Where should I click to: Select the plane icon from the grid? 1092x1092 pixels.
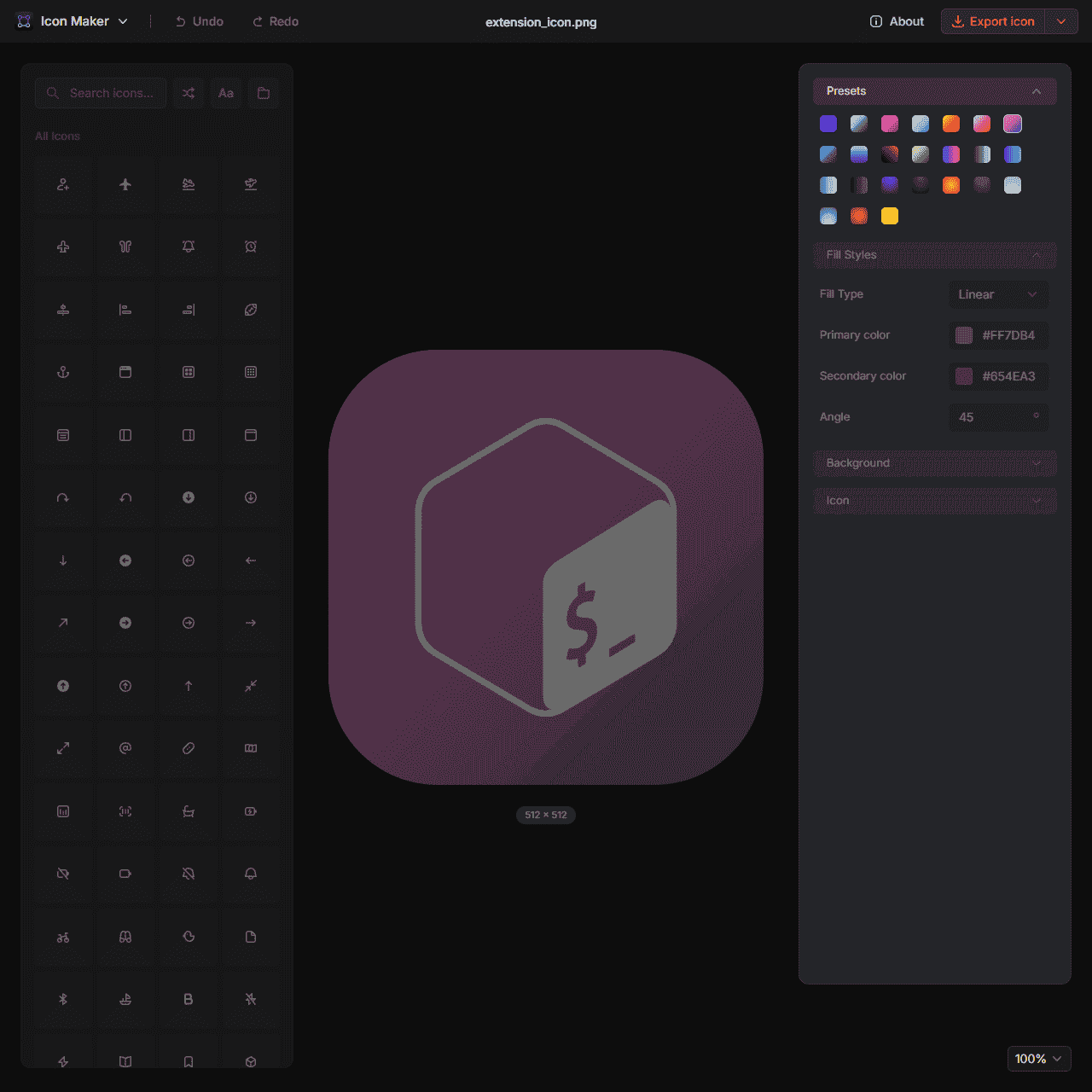[125, 184]
